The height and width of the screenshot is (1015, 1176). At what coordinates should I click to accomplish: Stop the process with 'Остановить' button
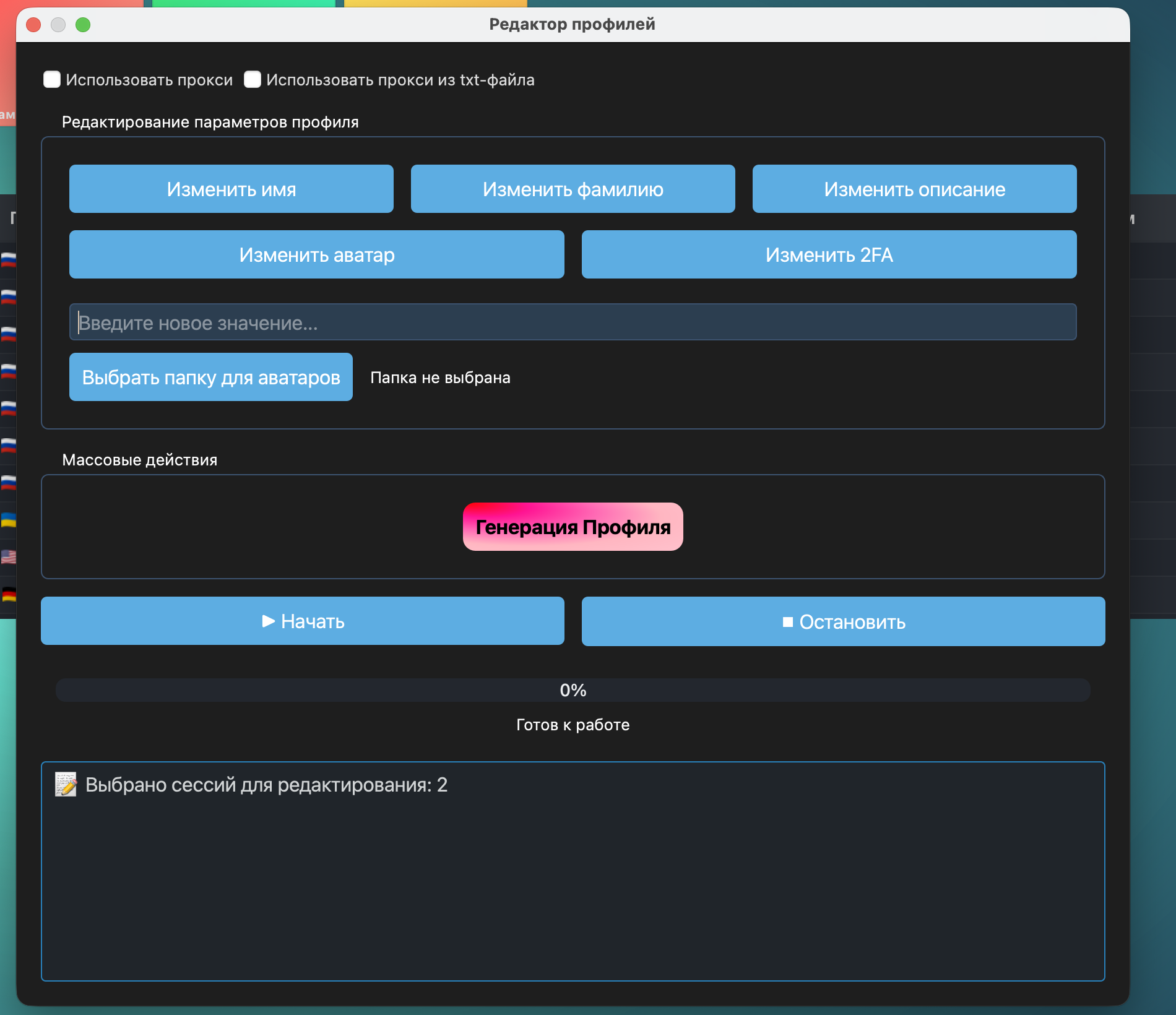(844, 621)
